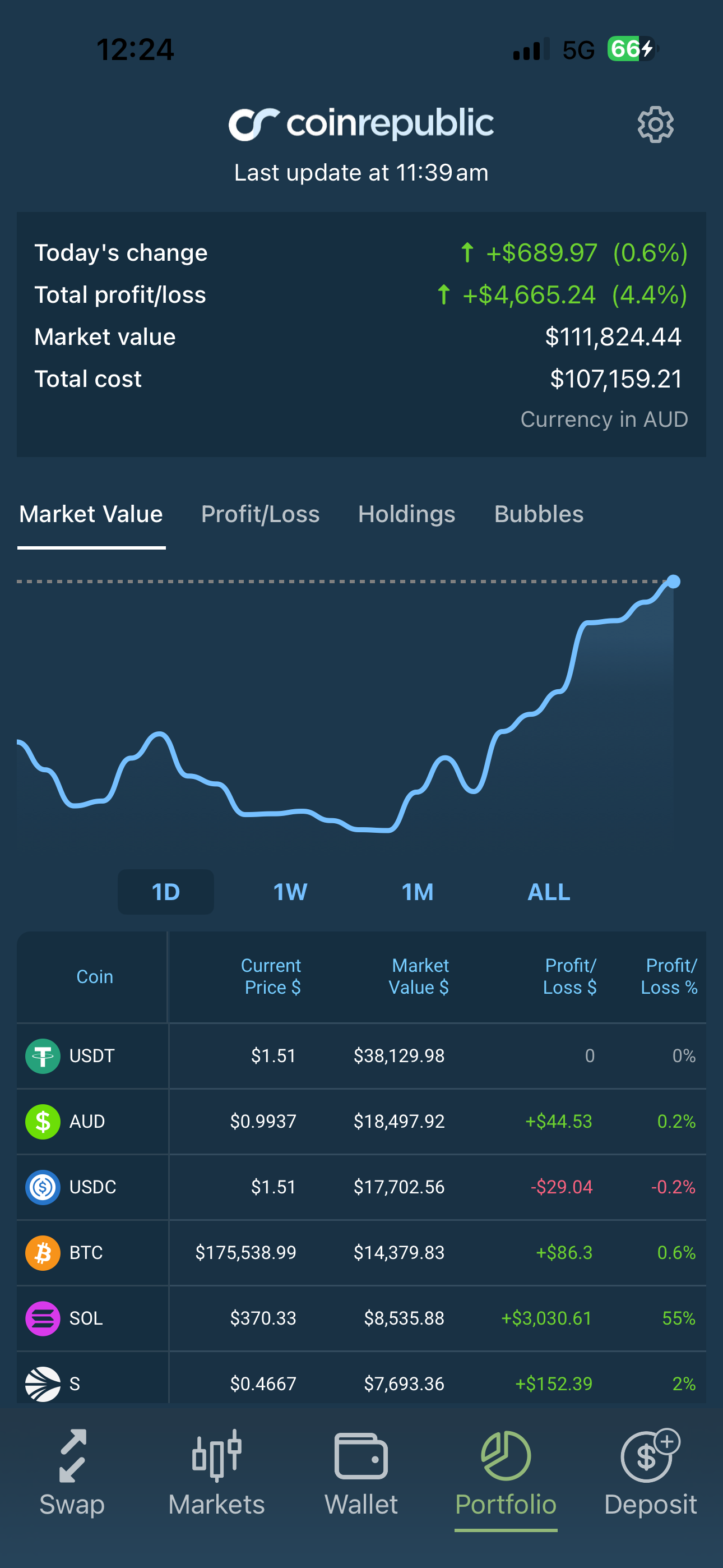Tap the white S coin icon
Screen dimensions: 723x1568
click(43, 1384)
